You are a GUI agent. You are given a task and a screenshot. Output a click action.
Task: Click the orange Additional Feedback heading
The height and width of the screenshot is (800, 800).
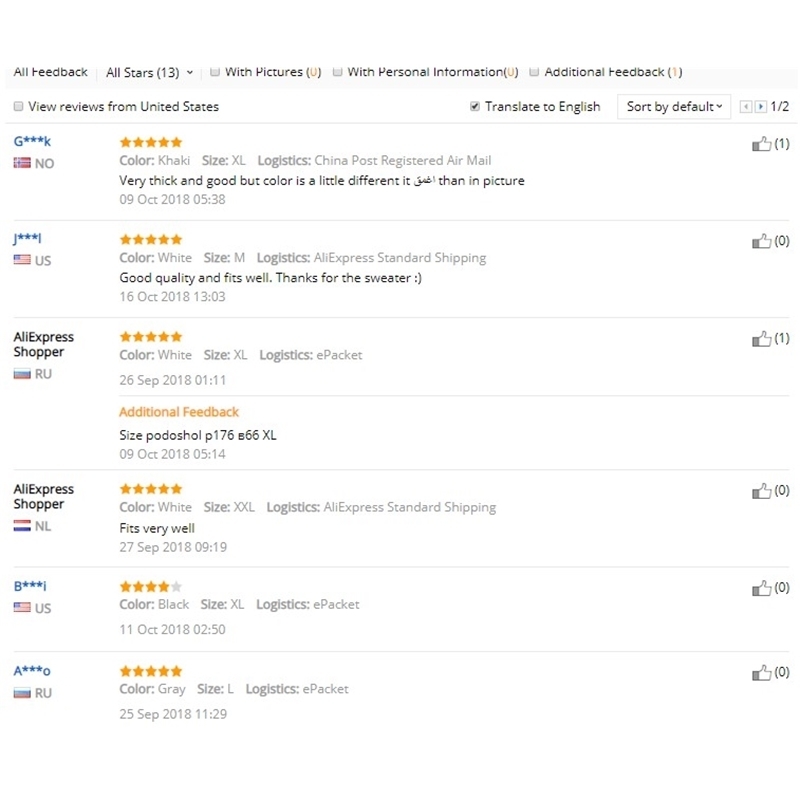click(179, 412)
